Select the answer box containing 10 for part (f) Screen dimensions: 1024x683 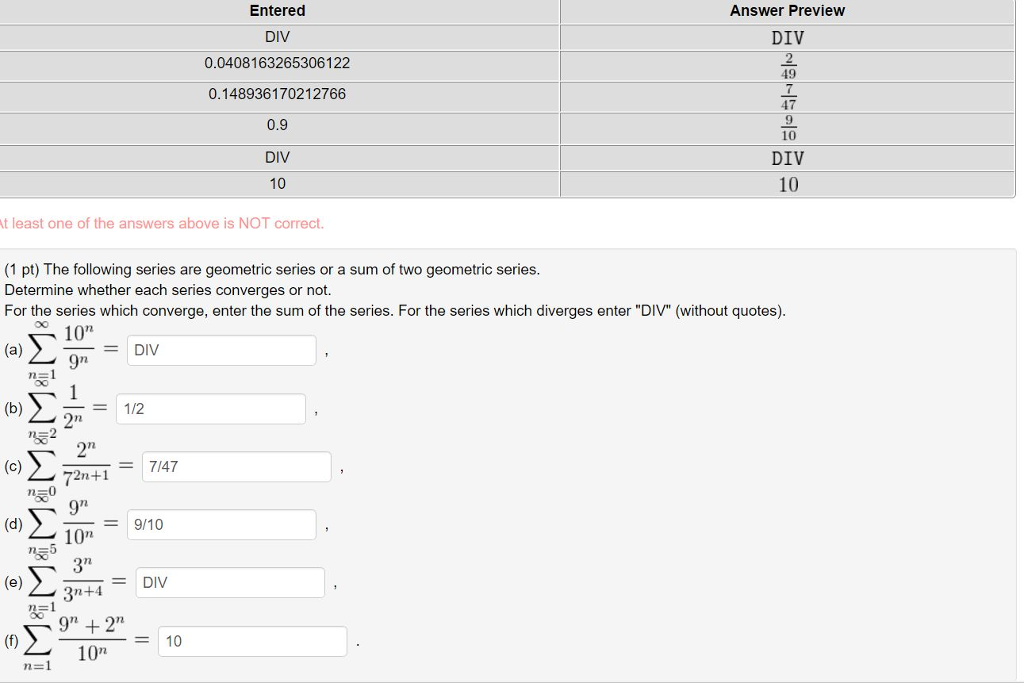click(x=252, y=641)
